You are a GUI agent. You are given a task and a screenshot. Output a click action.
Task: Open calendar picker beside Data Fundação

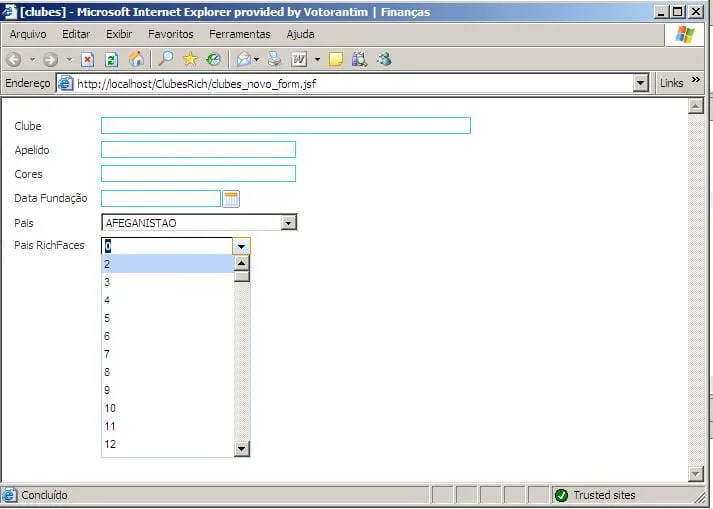click(x=231, y=199)
